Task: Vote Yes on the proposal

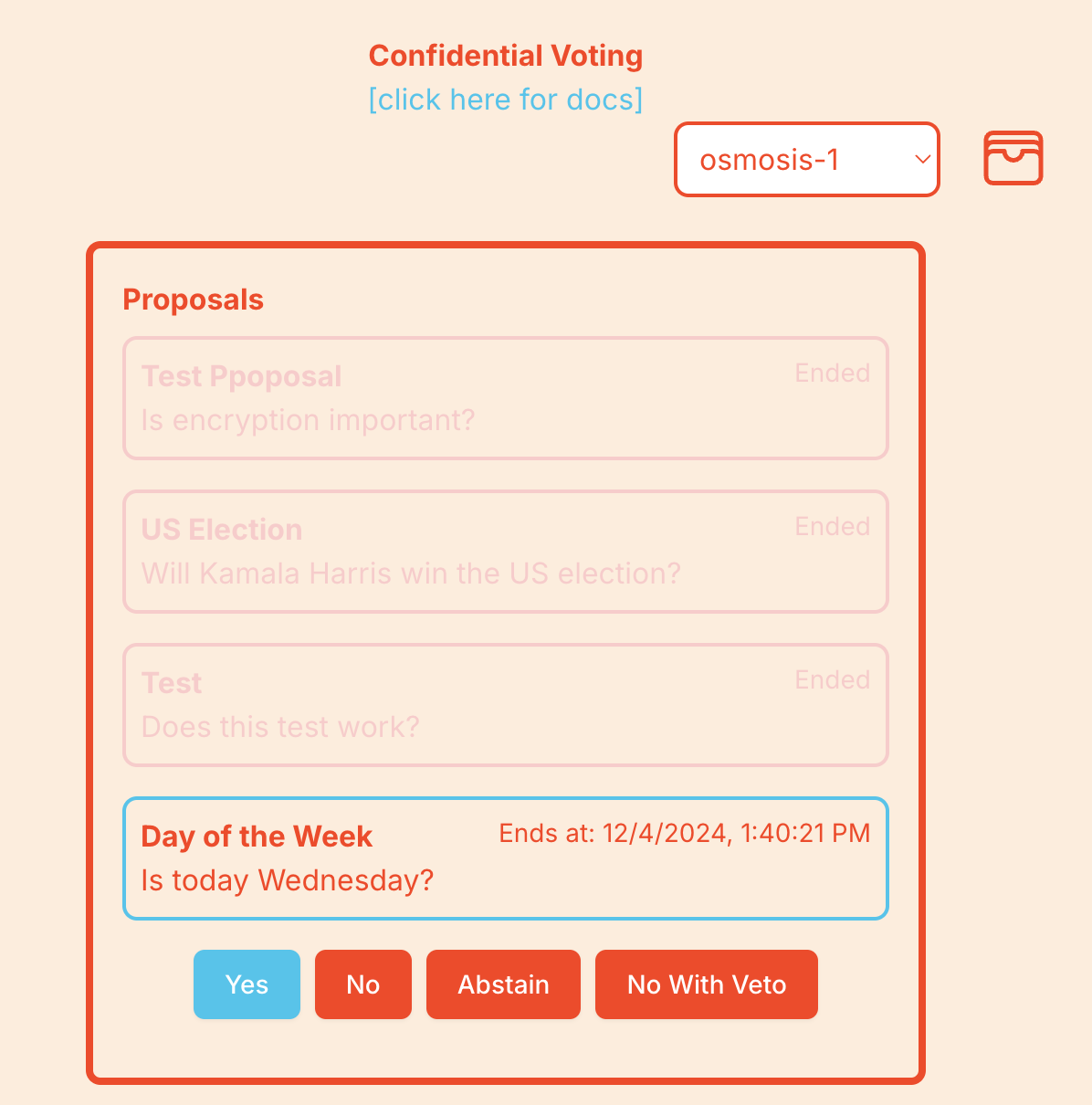Action: [x=247, y=984]
